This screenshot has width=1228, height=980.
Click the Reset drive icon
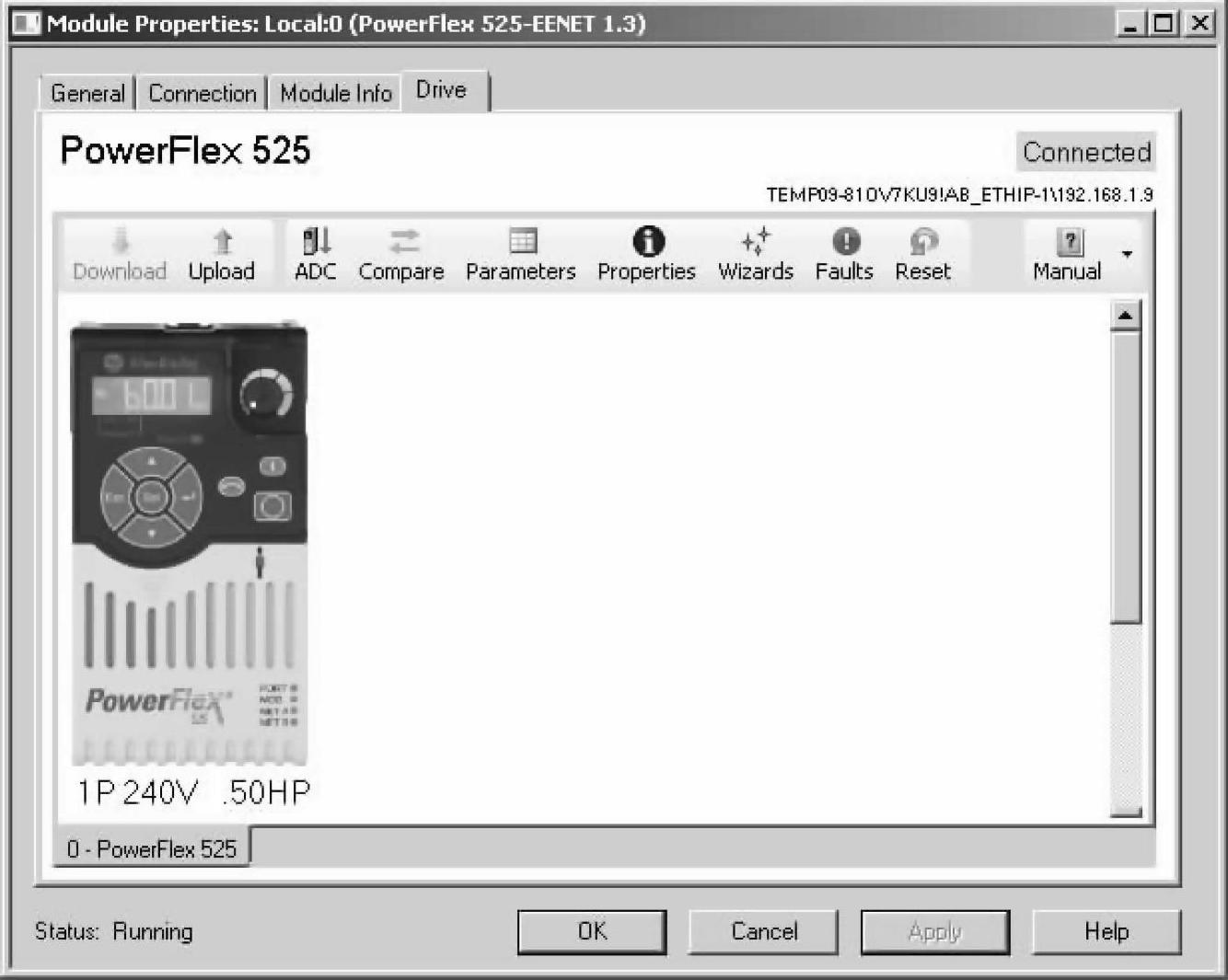923,241
